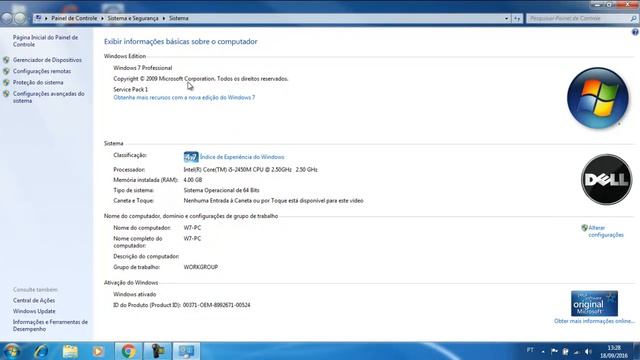Click the volume speaker tray icon
The height and width of the screenshot is (360, 640).
click(588, 351)
